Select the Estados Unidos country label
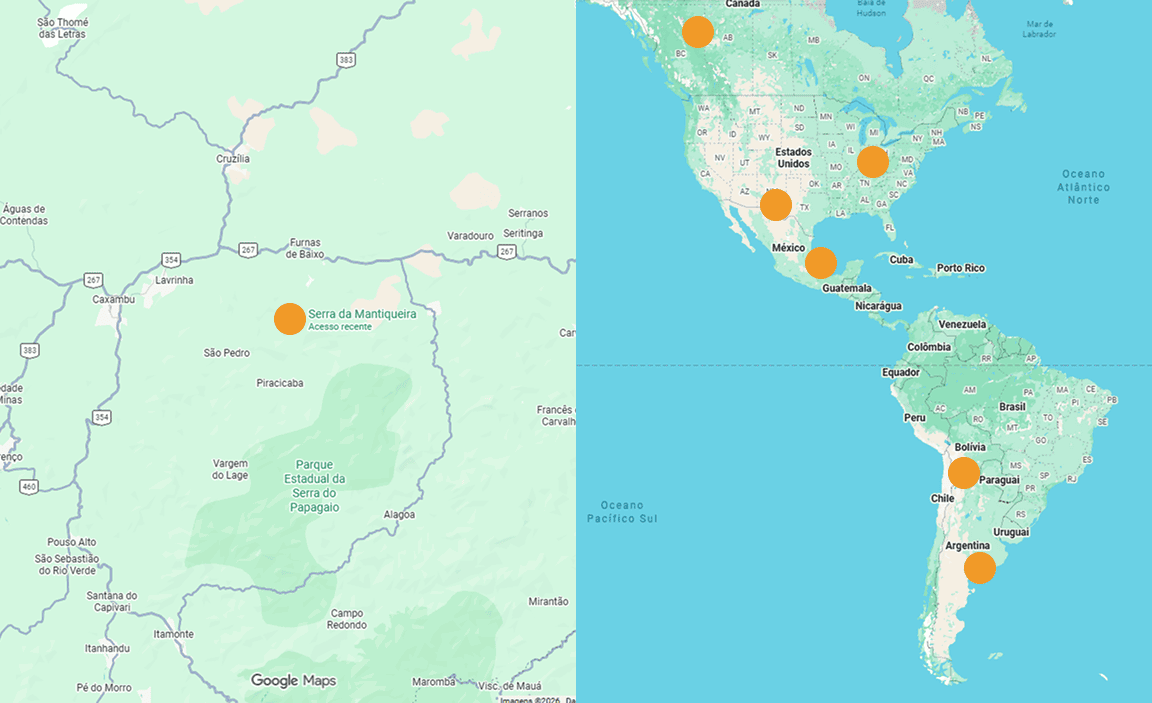Screen dimensions: 1152x703 (793, 158)
